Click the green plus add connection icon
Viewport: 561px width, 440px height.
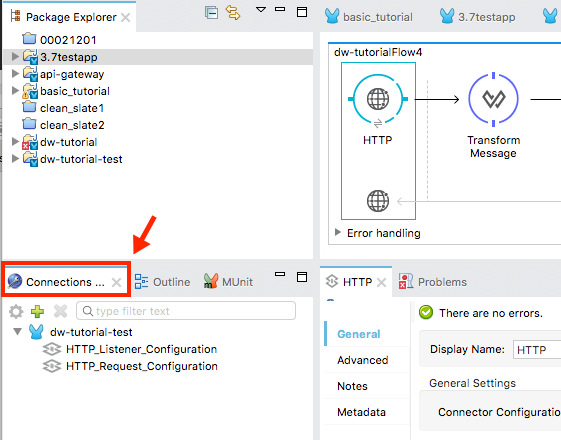pos(38,311)
